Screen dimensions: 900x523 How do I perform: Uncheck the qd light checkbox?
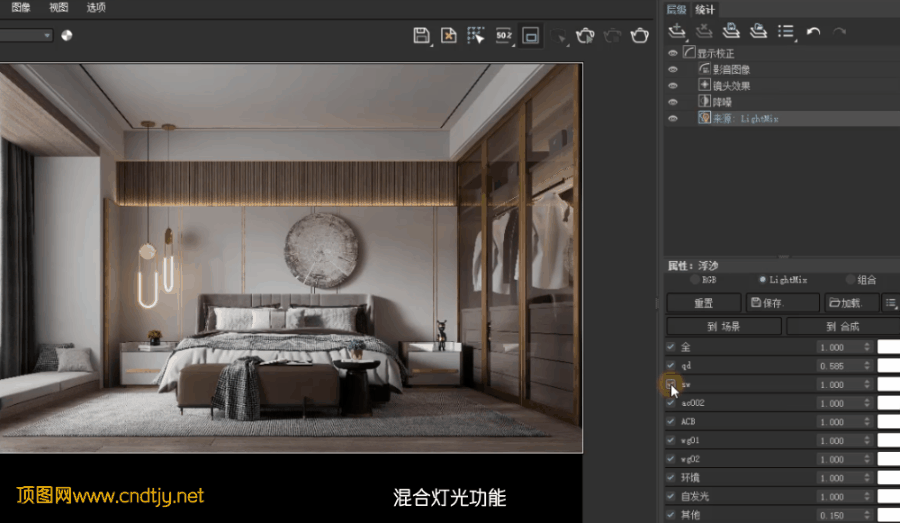pyautogui.click(x=671, y=366)
